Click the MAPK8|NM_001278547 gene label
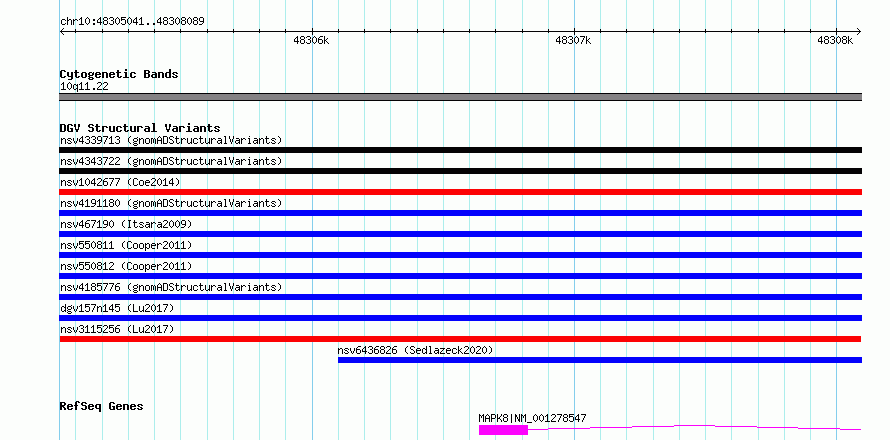 [x=532, y=418]
